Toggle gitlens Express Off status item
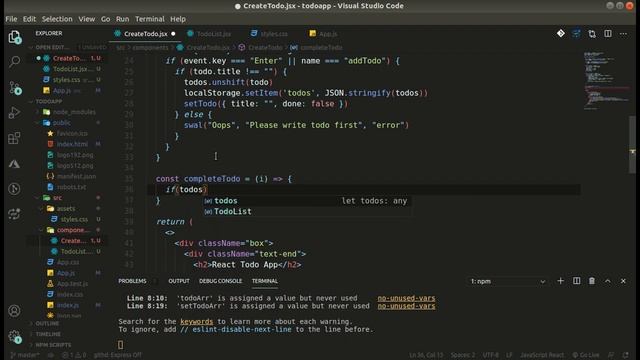This screenshot has width=640, height=360. (118, 355)
